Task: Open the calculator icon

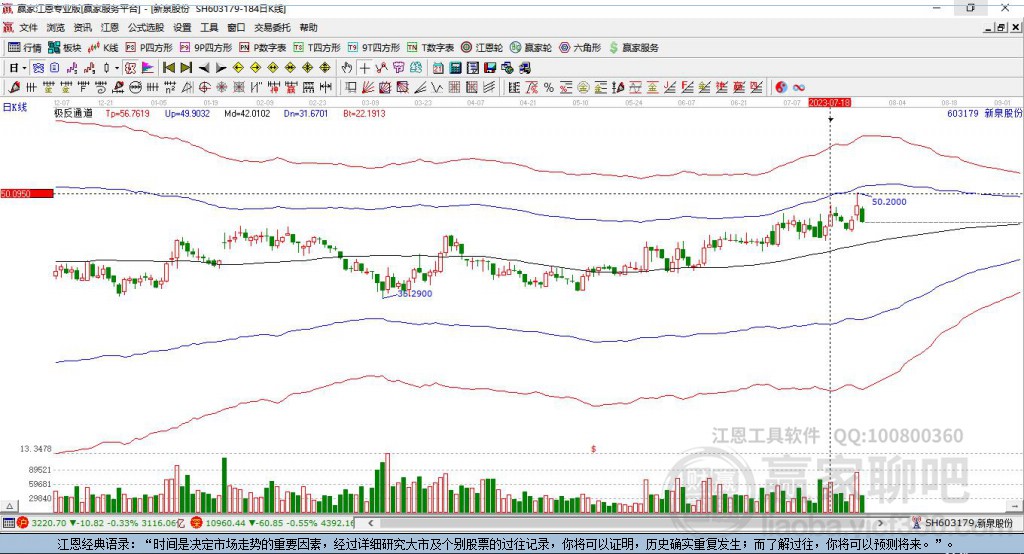Action: [455, 68]
